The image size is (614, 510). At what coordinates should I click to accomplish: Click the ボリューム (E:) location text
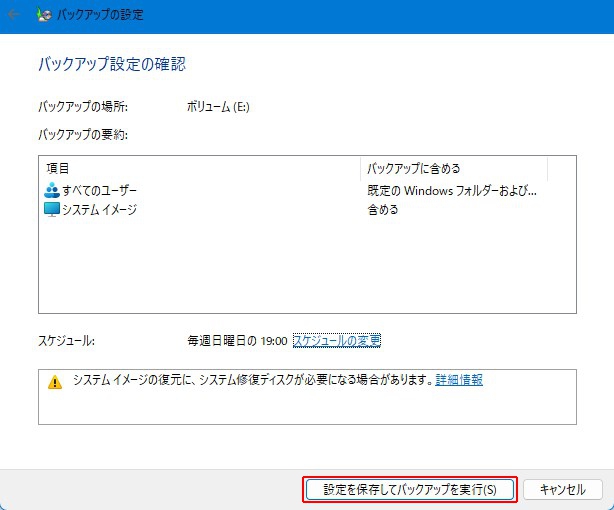point(218,107)
